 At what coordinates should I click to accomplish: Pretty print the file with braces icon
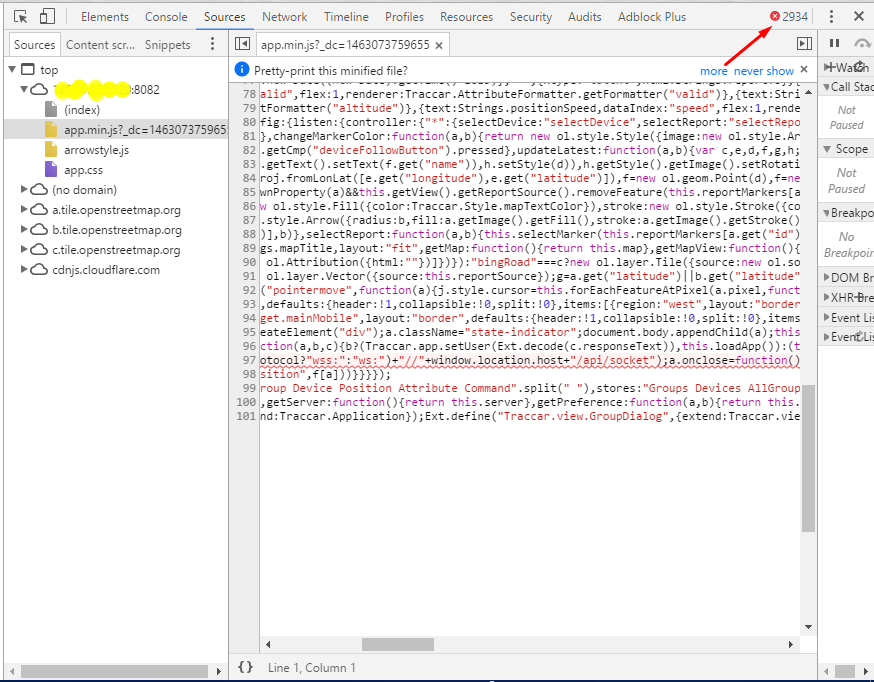tap(245, 667)
